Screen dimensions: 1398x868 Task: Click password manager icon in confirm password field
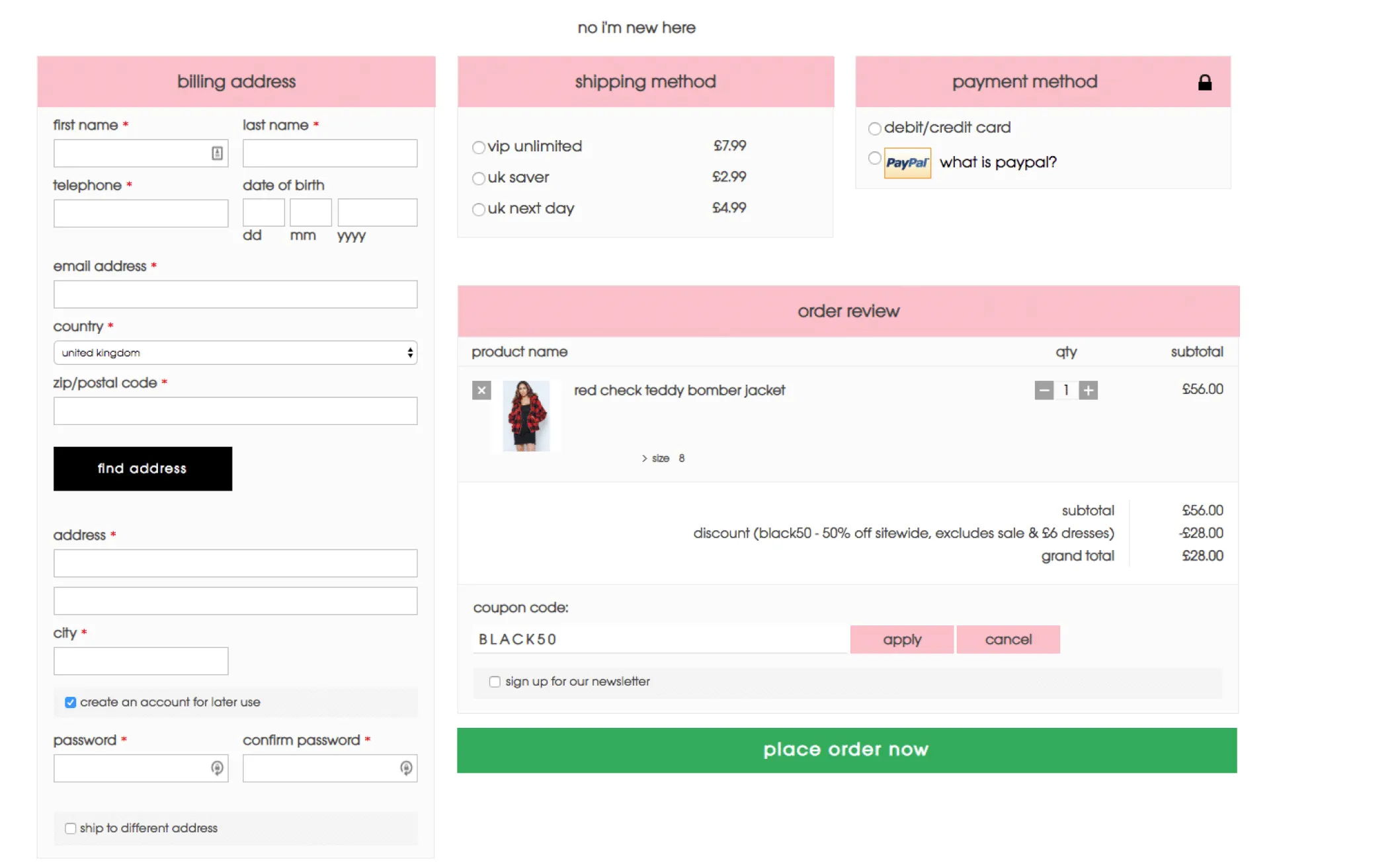click(406, 768)
